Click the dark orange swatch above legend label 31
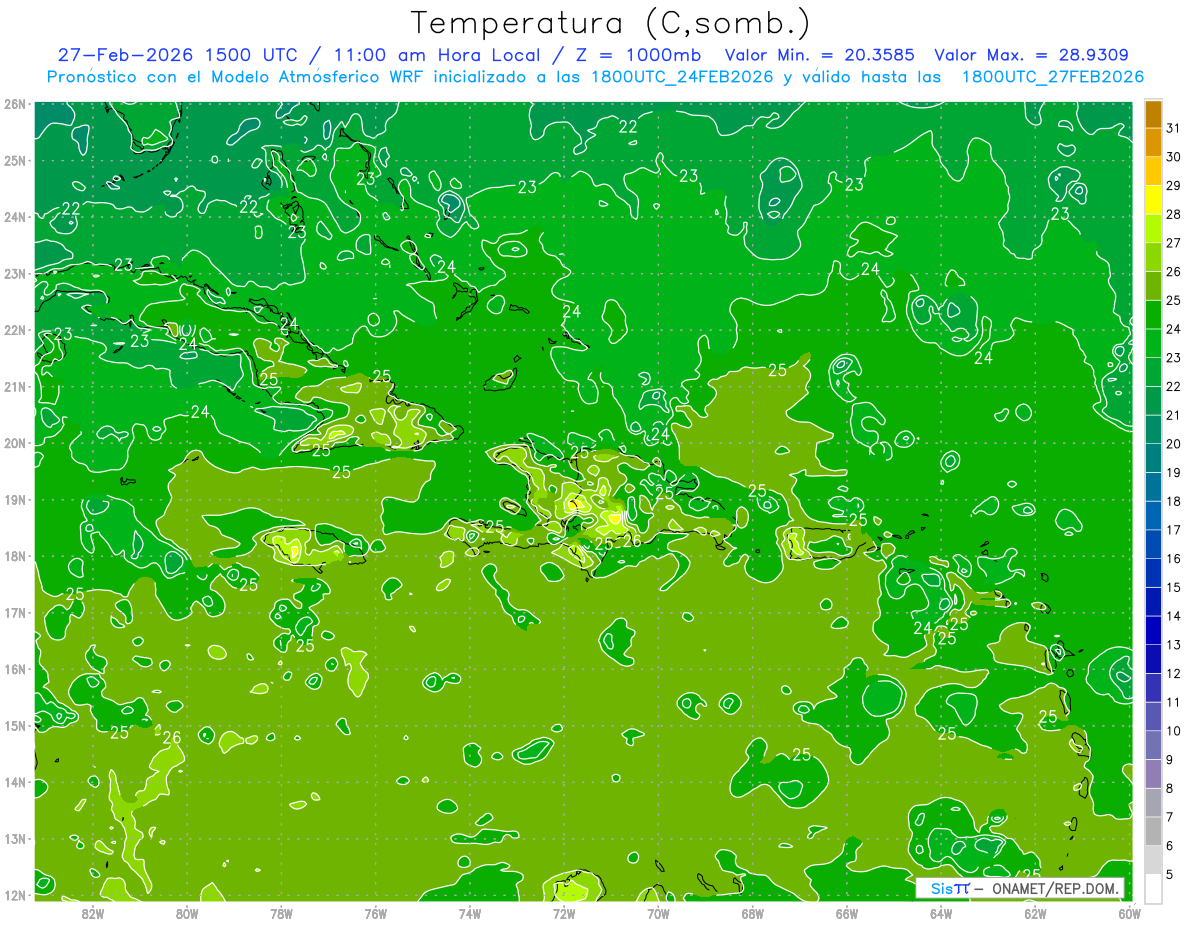Viewport: 1200px width, 927px height. click(x=1153, y=114)
